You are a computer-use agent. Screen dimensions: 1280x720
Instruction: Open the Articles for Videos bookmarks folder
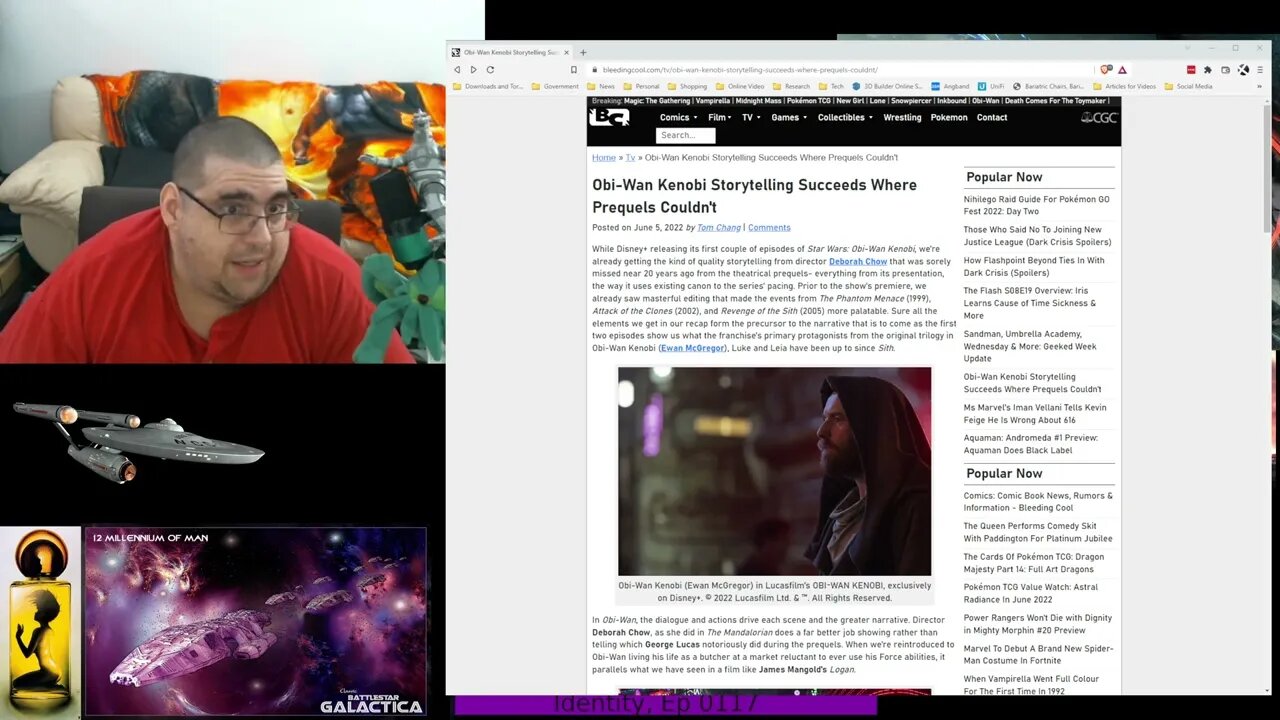click(x=1124, y=86)
